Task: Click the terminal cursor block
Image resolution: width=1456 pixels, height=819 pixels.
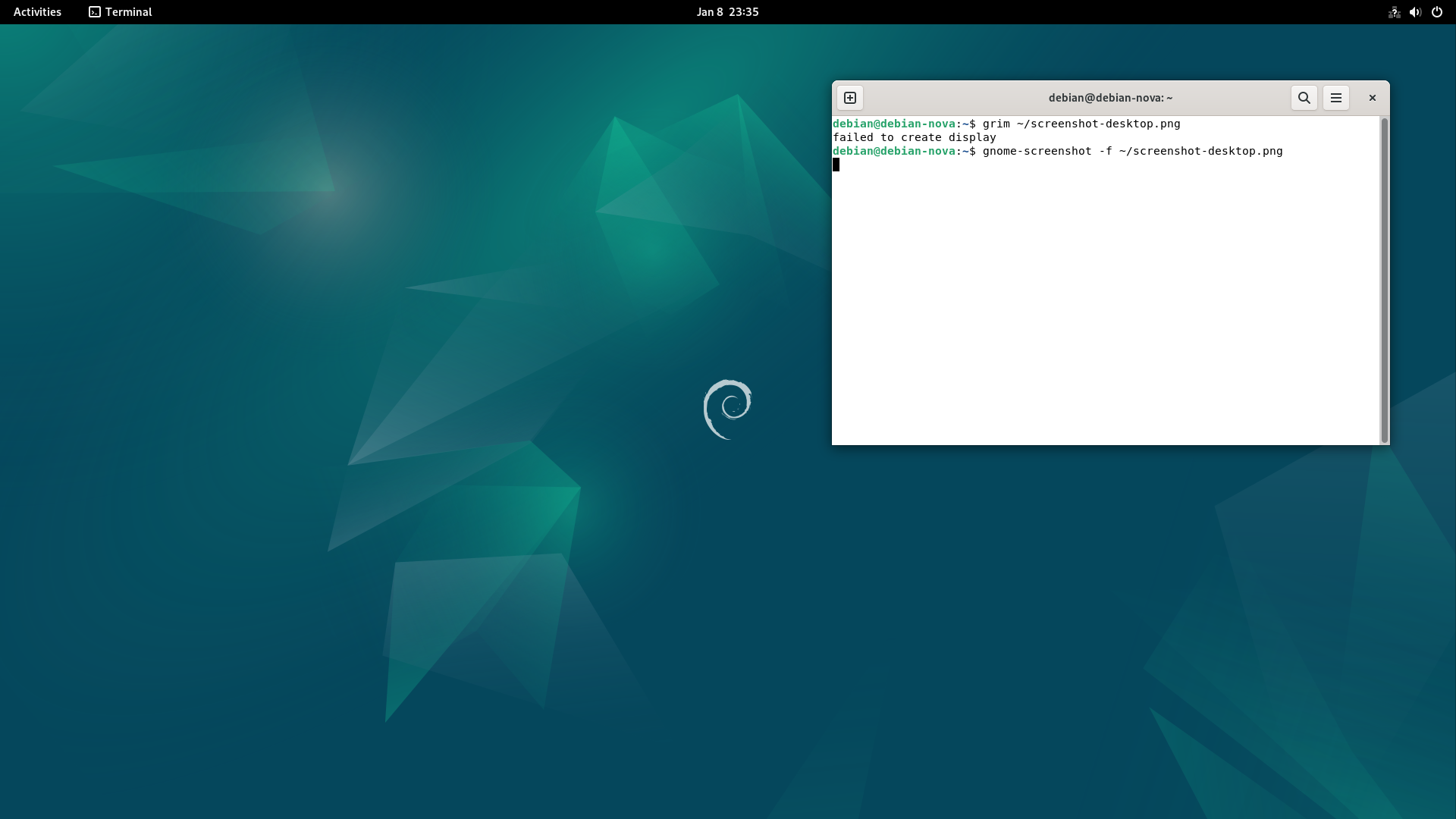Action: tap(836, 165)
